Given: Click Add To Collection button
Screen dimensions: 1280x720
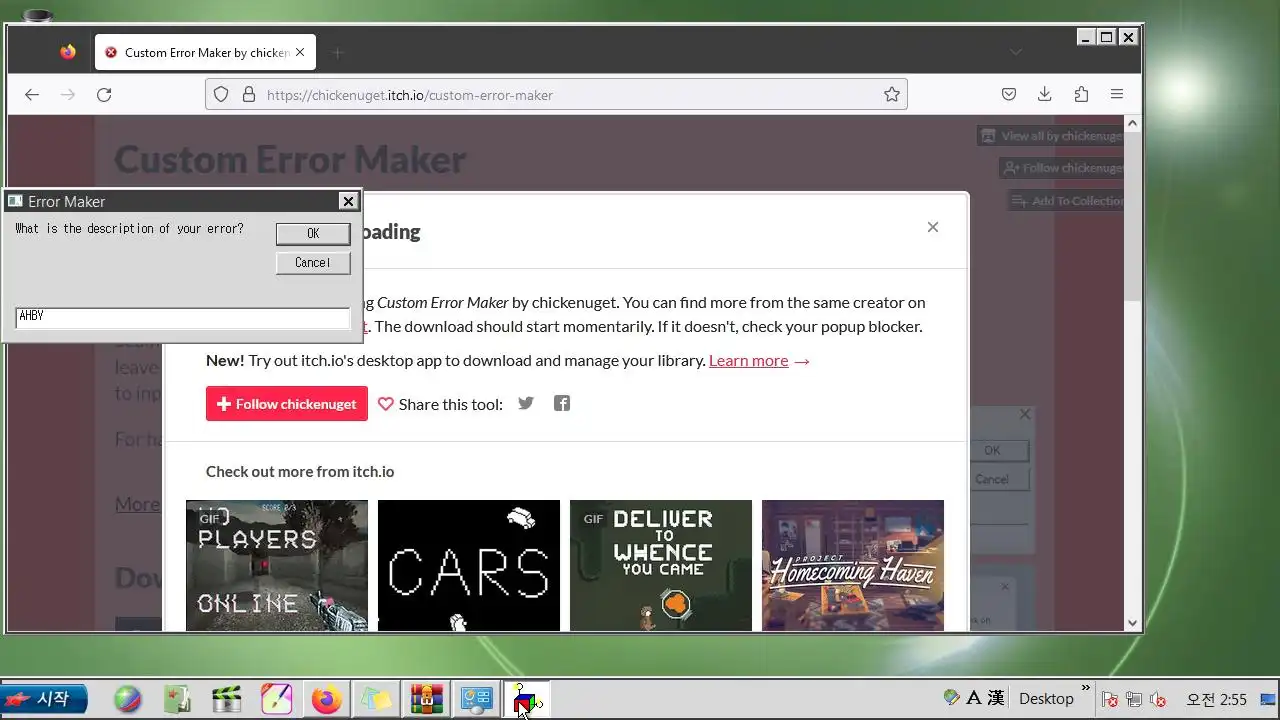Looking at the screenshot, I should tap(1066, 201).
